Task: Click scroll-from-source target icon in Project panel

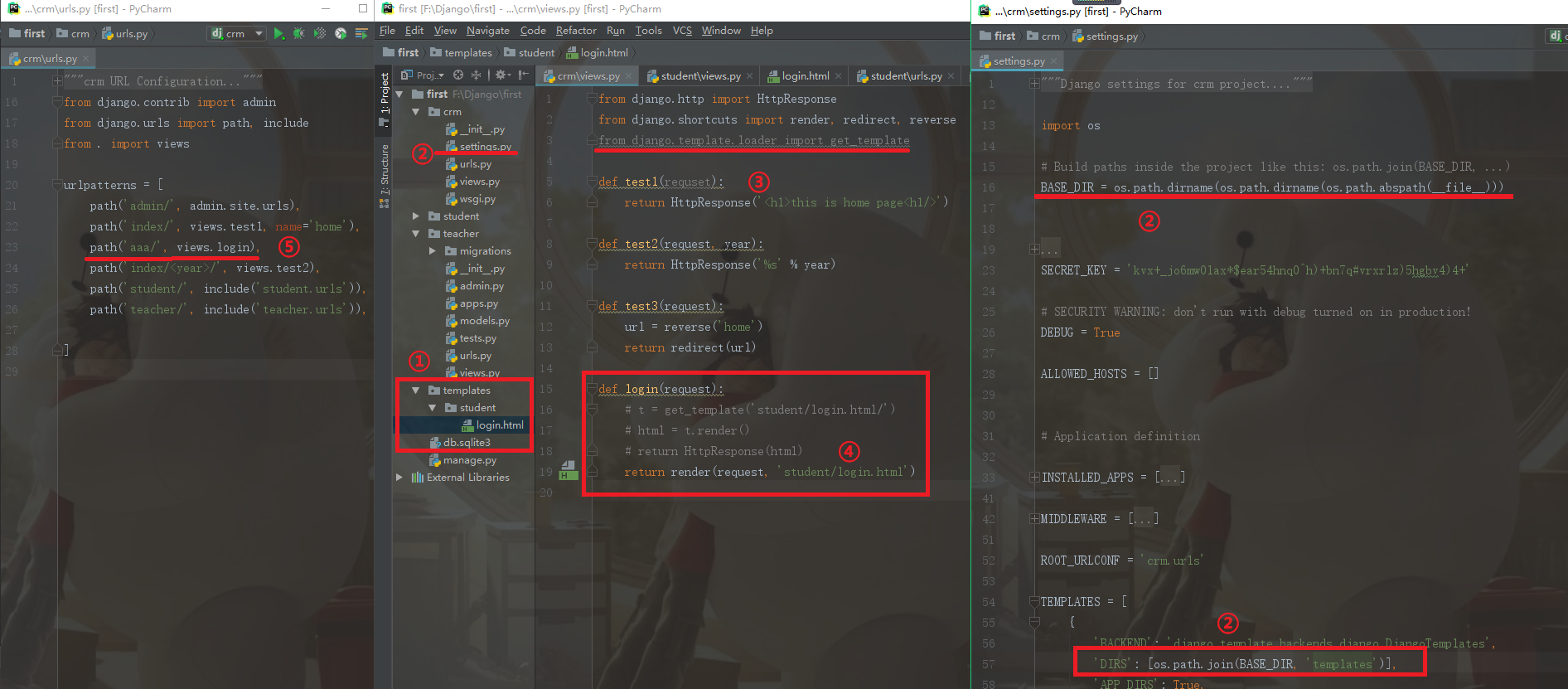Action: (458, 75)
